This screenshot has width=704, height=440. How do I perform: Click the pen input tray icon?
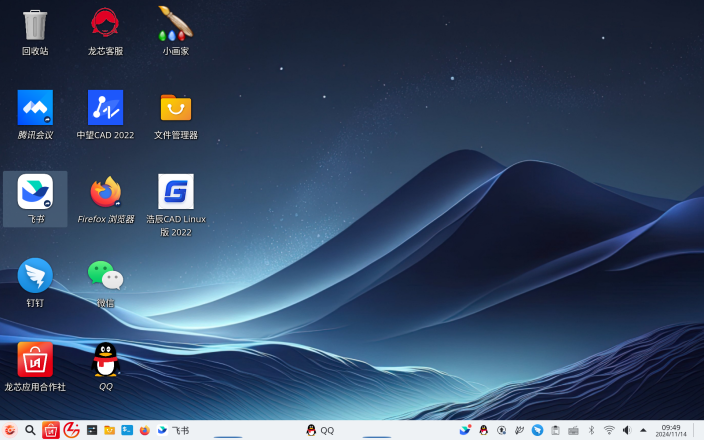[519, 431]
